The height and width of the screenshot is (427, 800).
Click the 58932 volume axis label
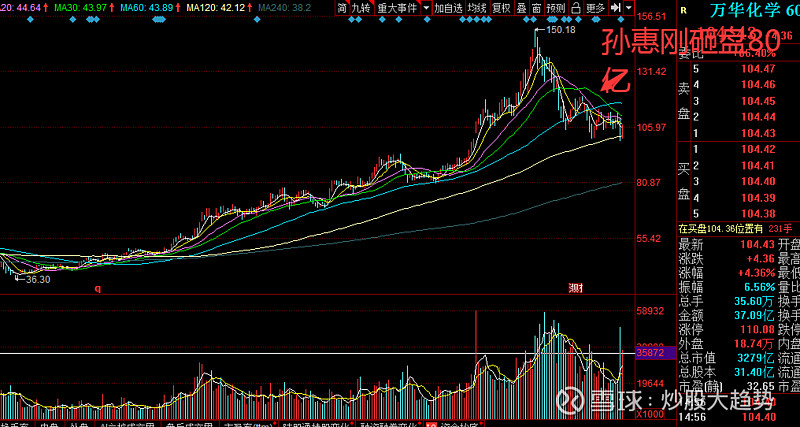tap(652, 311)
